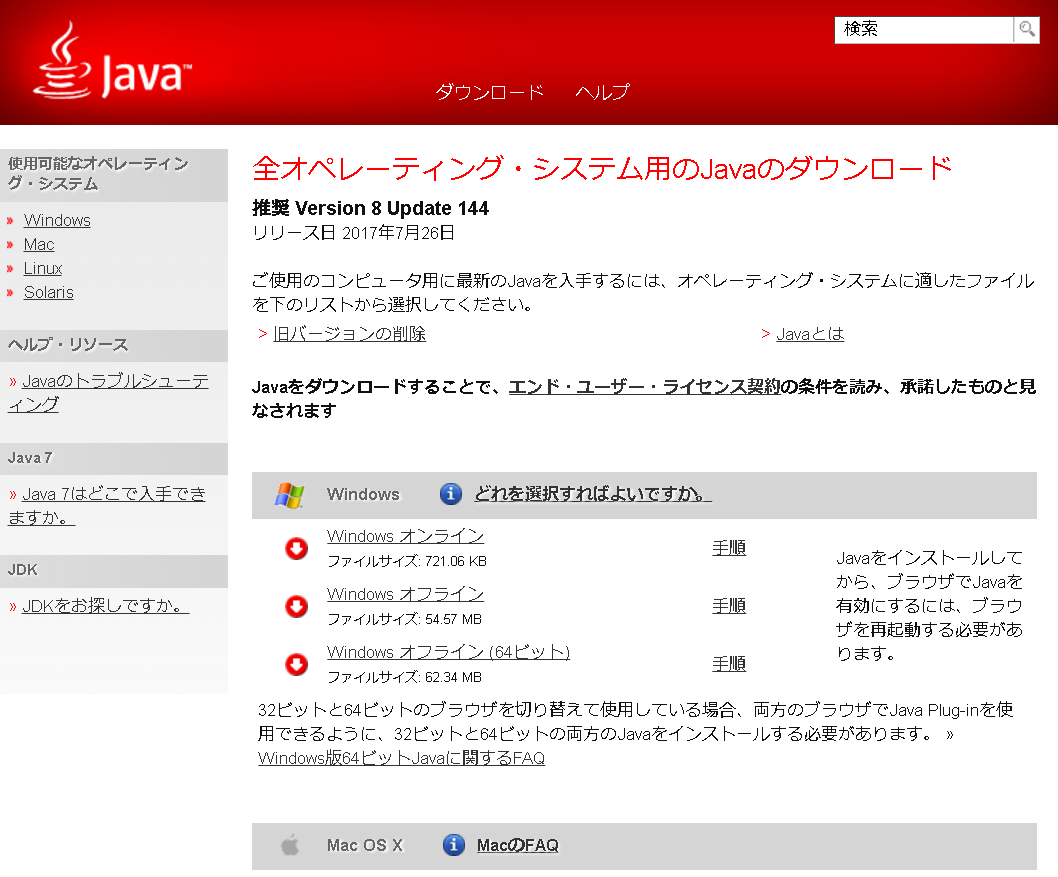Click the info icon next to MacのFAQ
The height and width of the screenshot is (877, 1058).
pos(453,845)
